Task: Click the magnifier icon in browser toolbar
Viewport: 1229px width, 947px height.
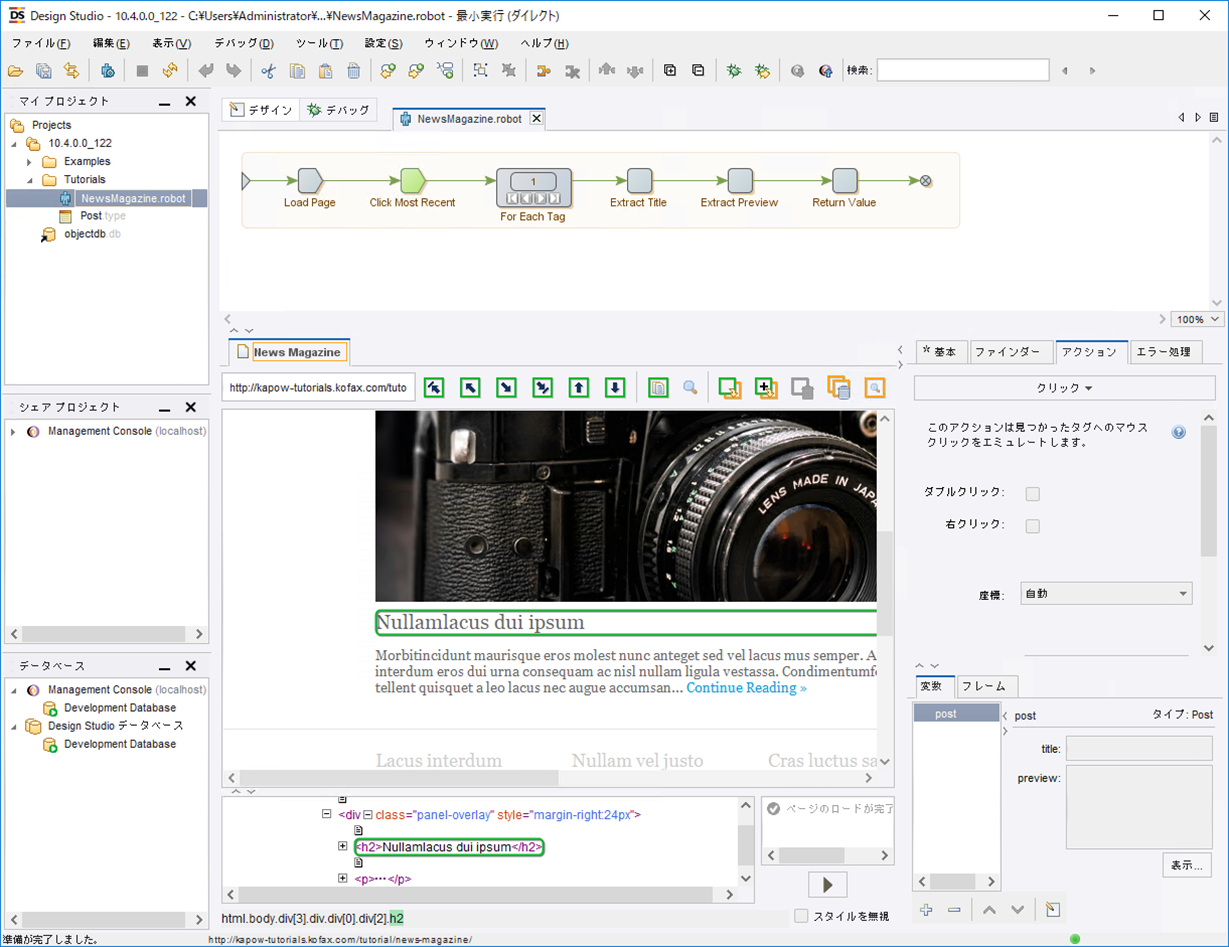Action: pos(690,388)
